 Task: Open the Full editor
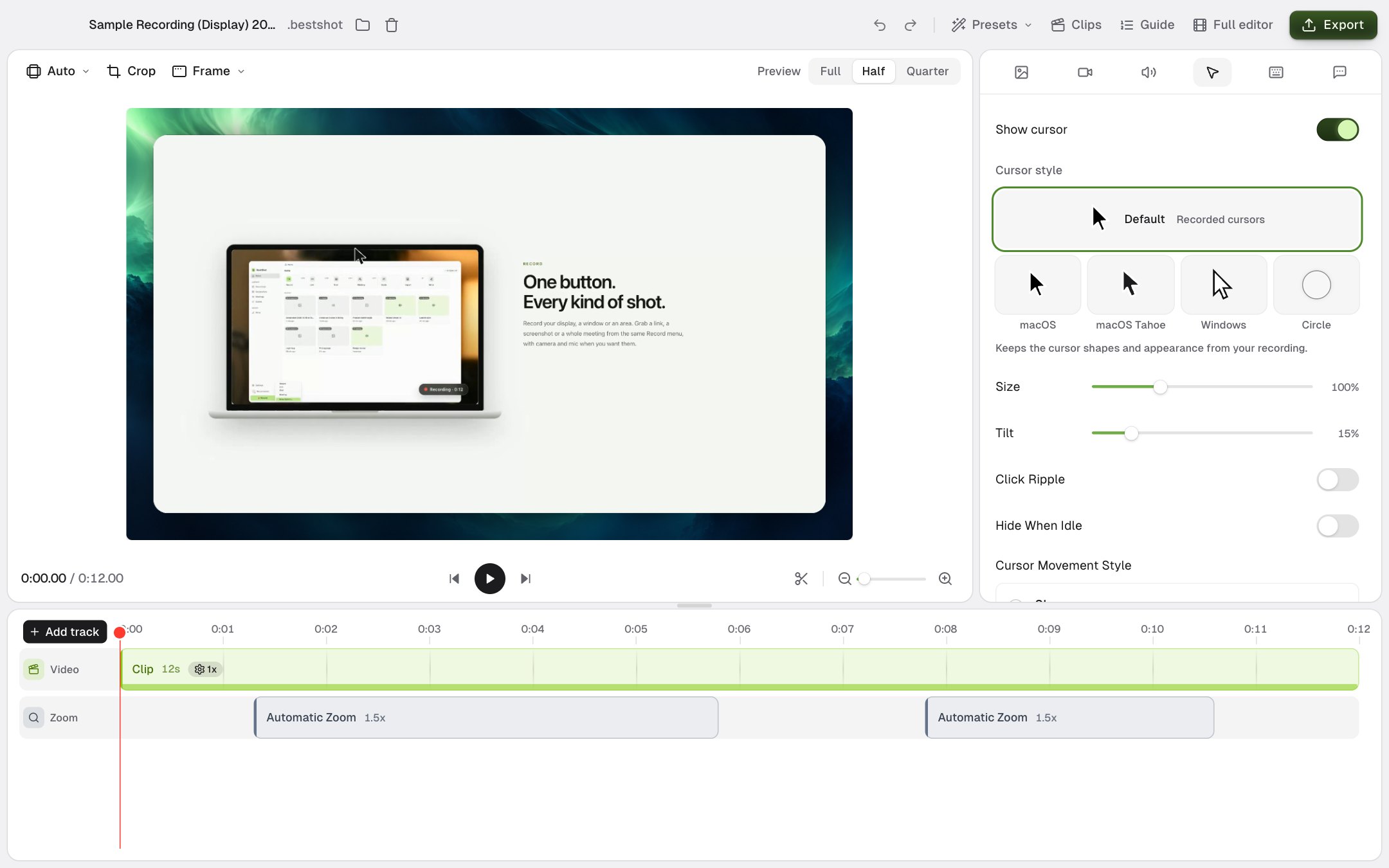pos(1233,25)
